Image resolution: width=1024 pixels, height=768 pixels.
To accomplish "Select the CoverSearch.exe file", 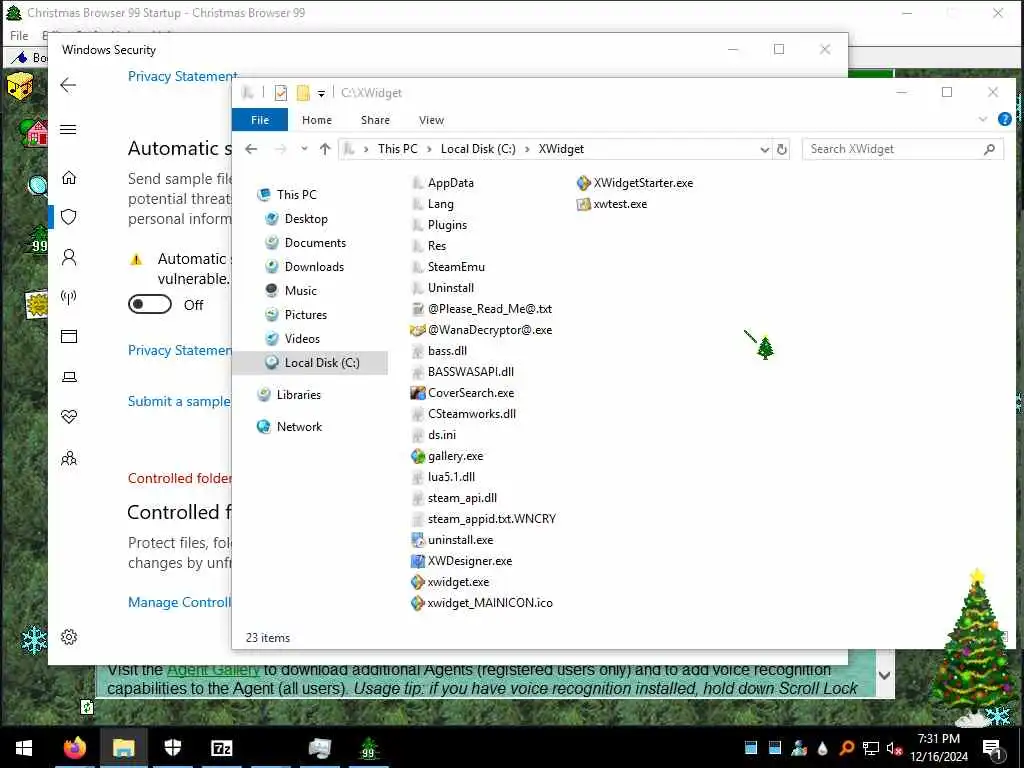I will [x=462, y=393].
